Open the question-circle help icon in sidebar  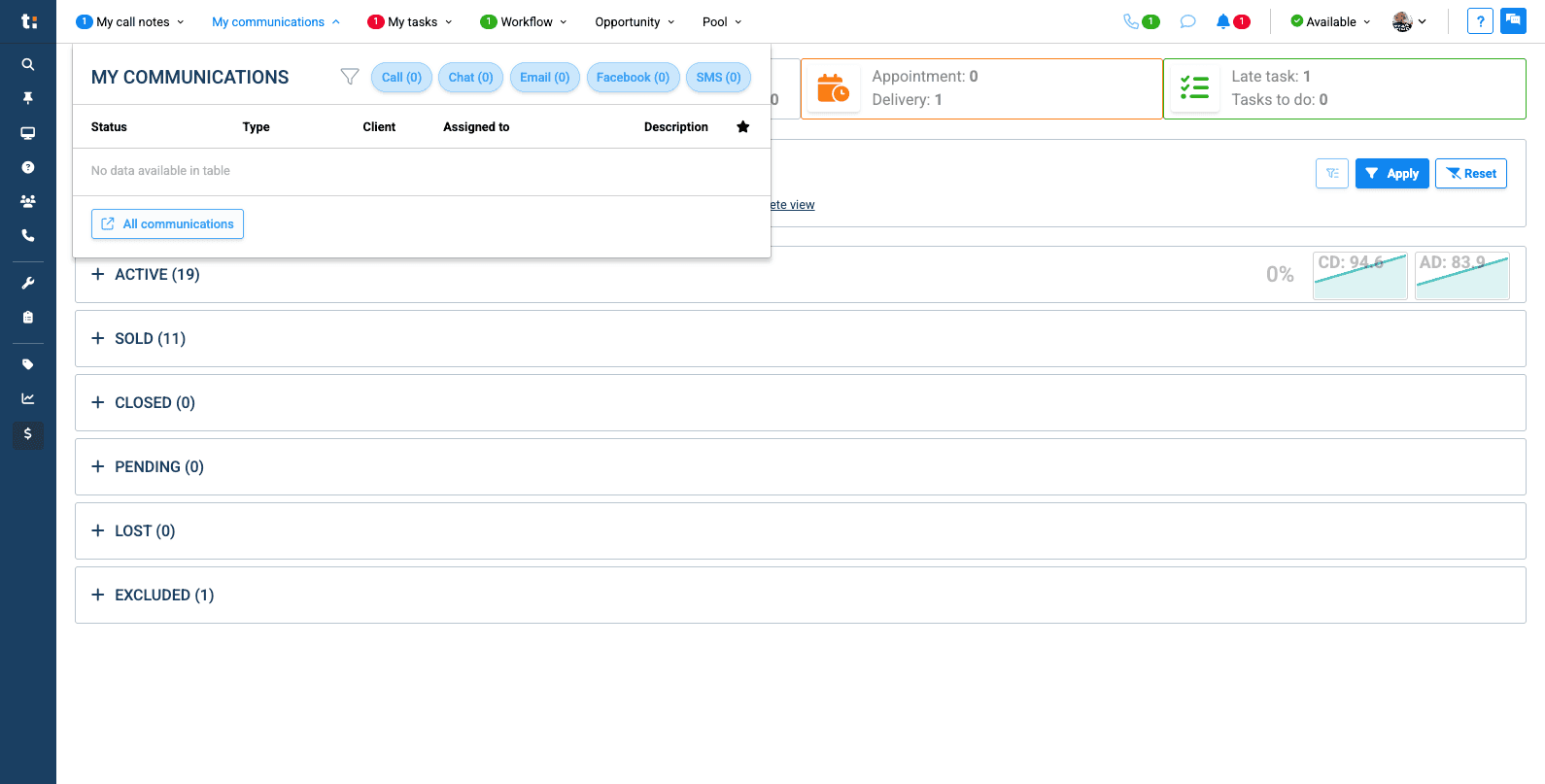28,167
